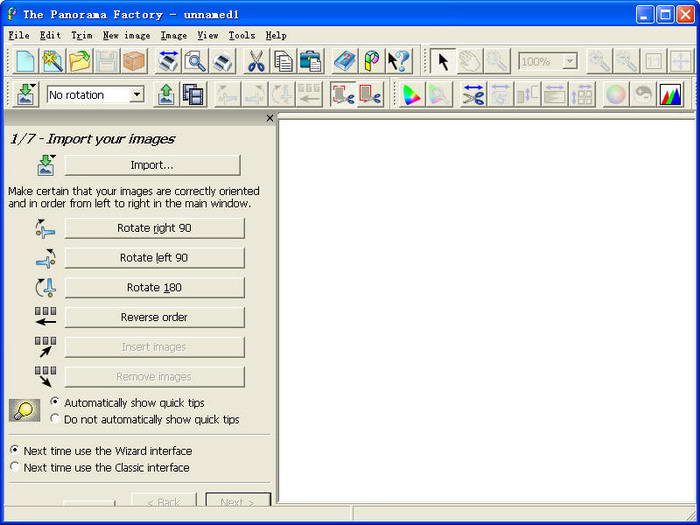This screenshot has height=525, width=700.
Task: Open the 100% zoom dropdown
Action: pyautogui.click(x=570, y=61)
